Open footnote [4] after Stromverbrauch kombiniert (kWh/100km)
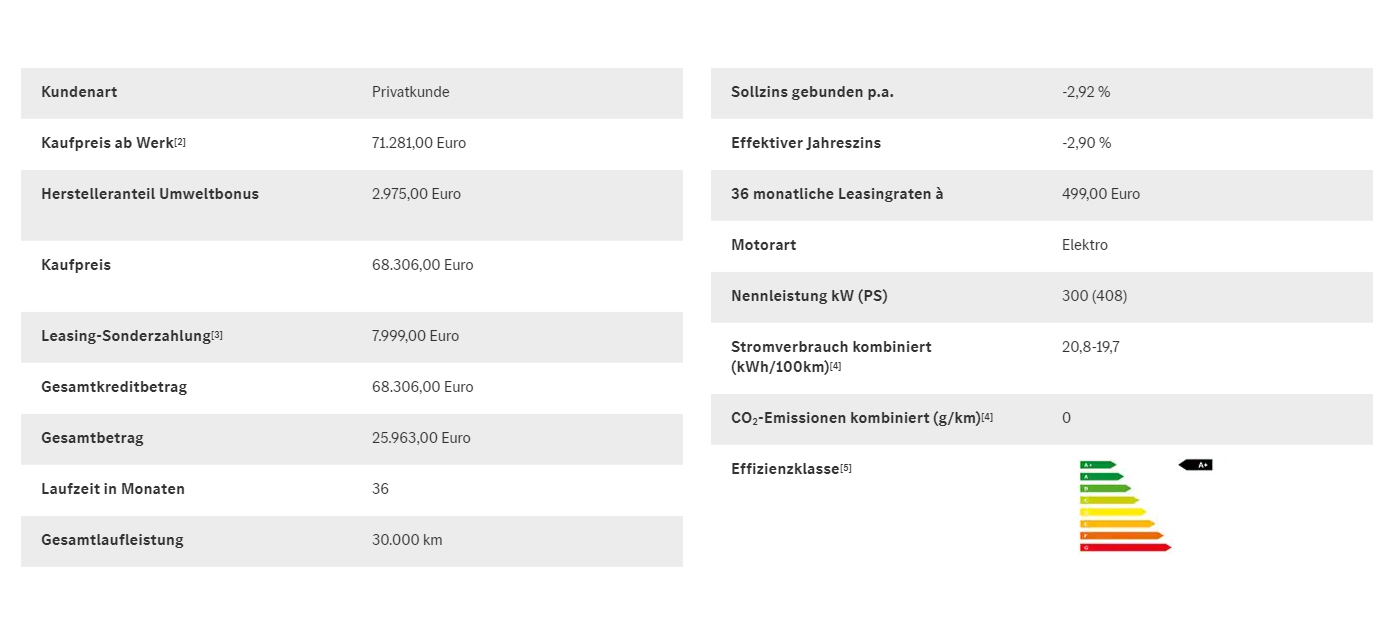Screen dimensions: 1380x629 (x=835, y=366)
